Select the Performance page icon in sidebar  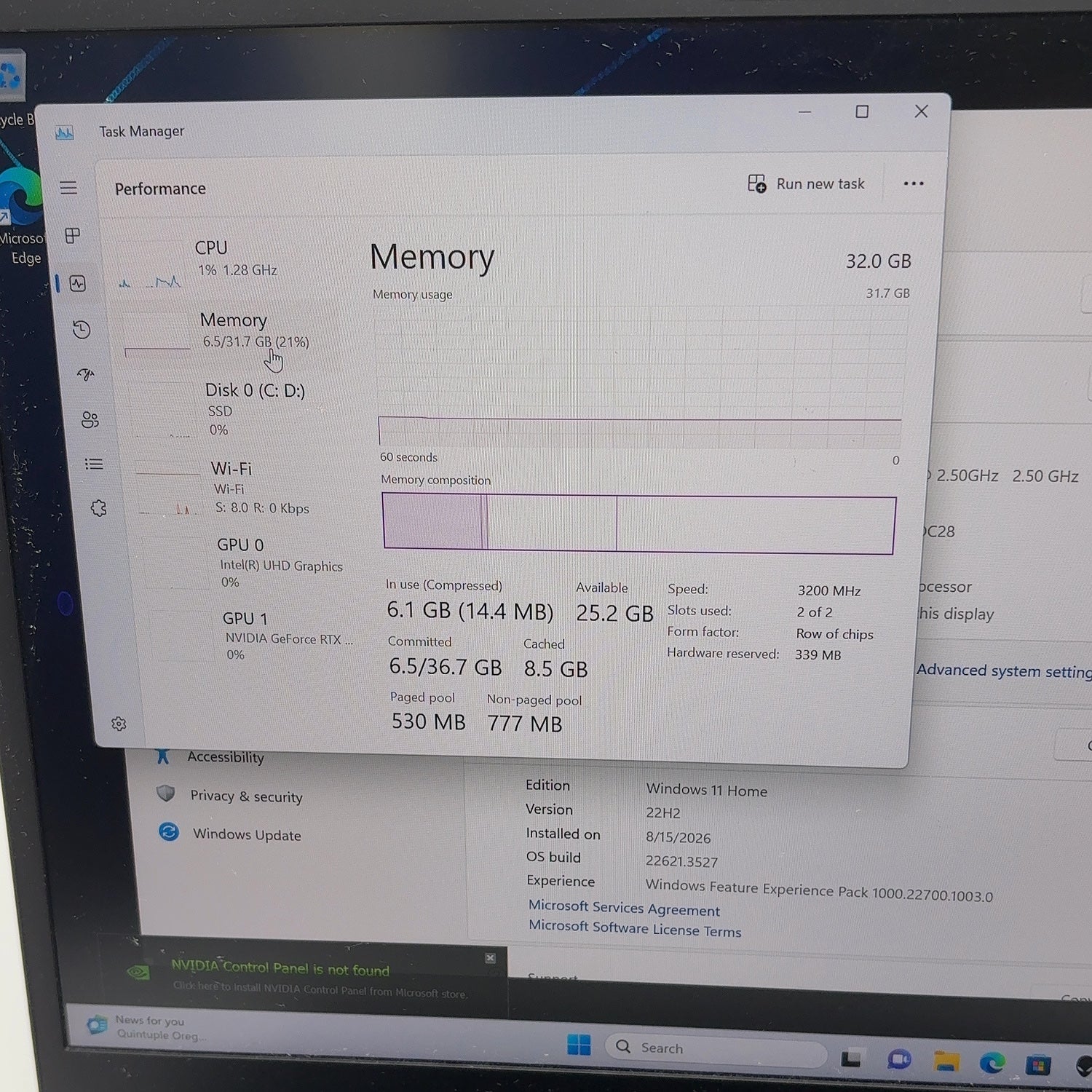pyautogui.click(x=78, y=283)
